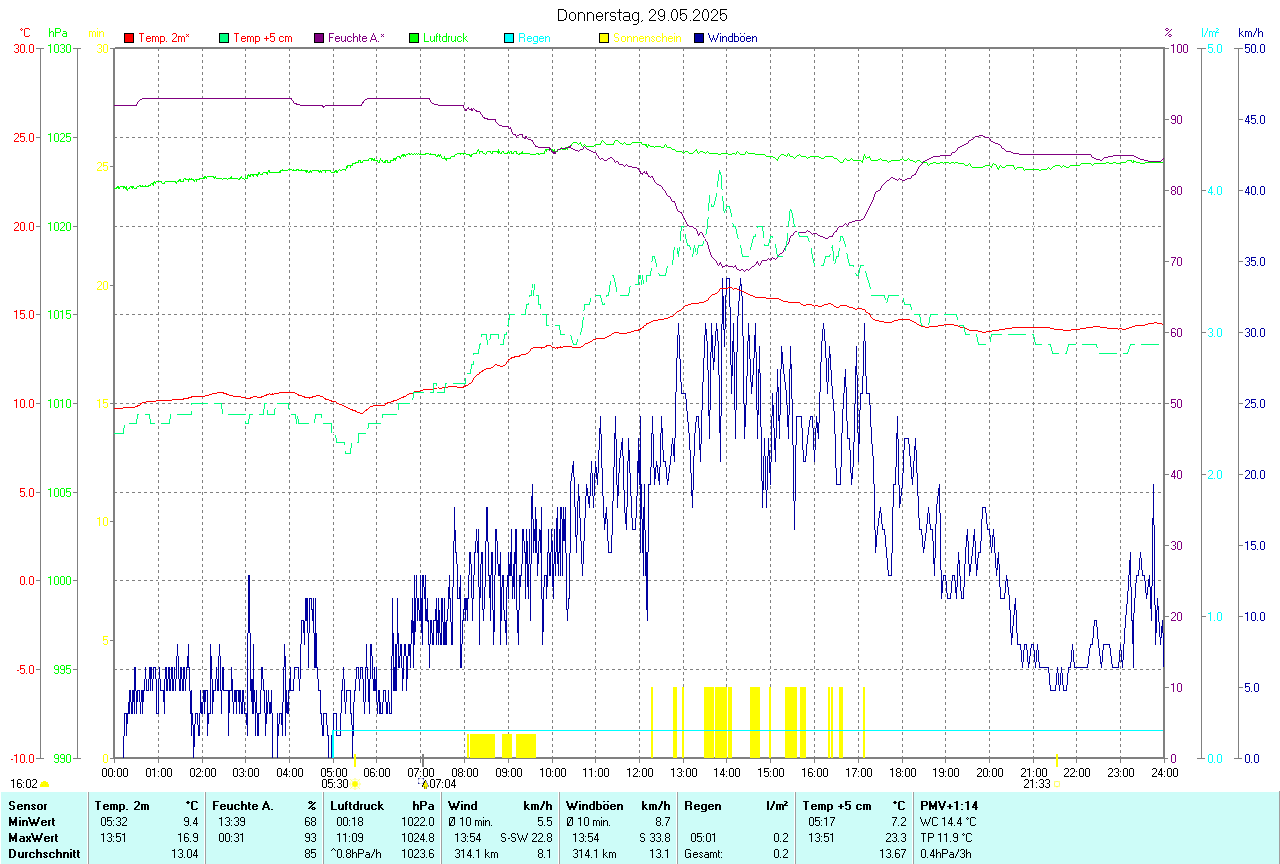Click the average pressure value '1023.6'
Image resolution: width=1280 pixels, height=864 pixels.
click(417, 854)
